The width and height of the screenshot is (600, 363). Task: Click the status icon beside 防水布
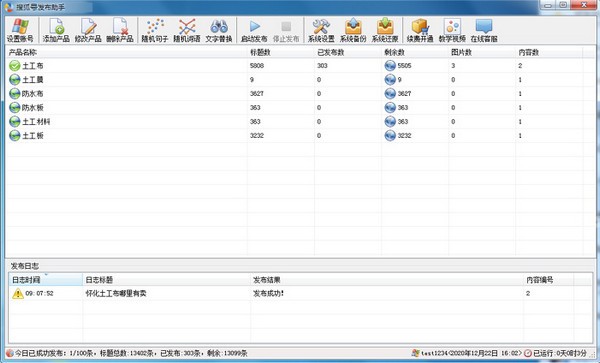pyautogui.click(x=15, y=94)
